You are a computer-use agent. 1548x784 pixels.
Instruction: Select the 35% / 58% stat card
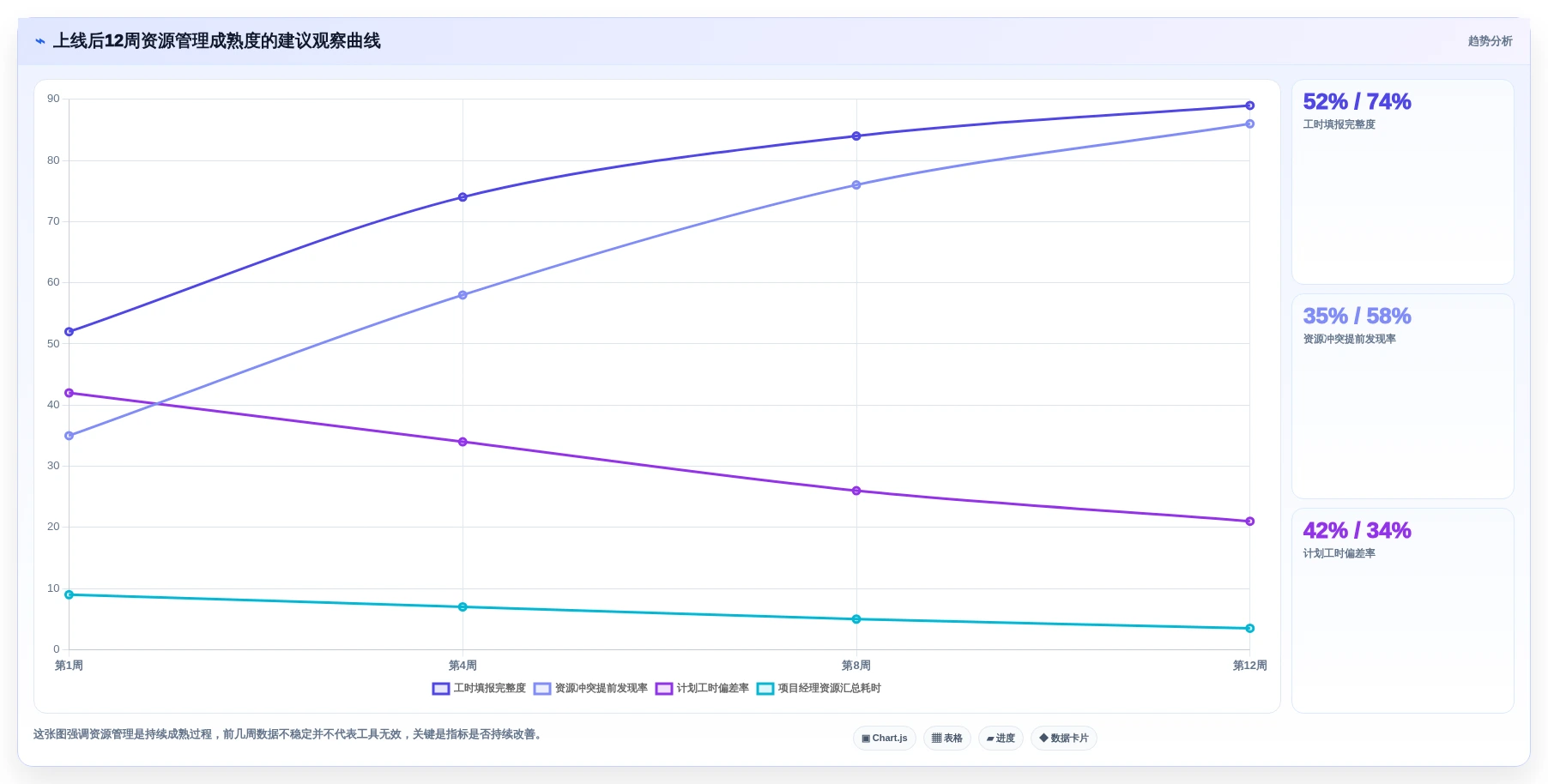point(1403,396)
